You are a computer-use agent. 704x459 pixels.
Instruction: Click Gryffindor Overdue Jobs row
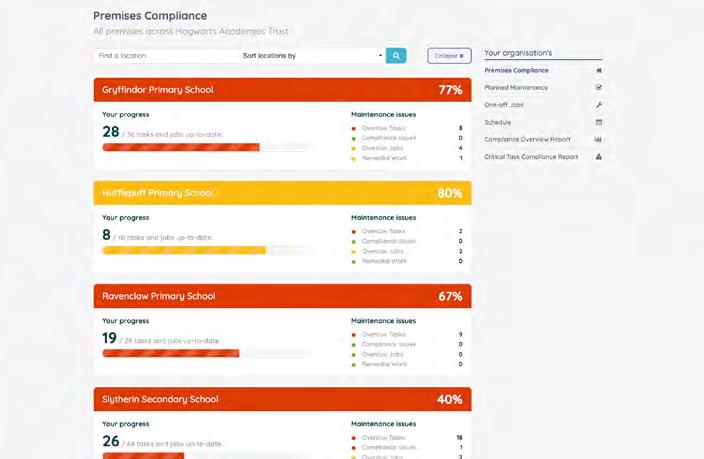[407, 148]
